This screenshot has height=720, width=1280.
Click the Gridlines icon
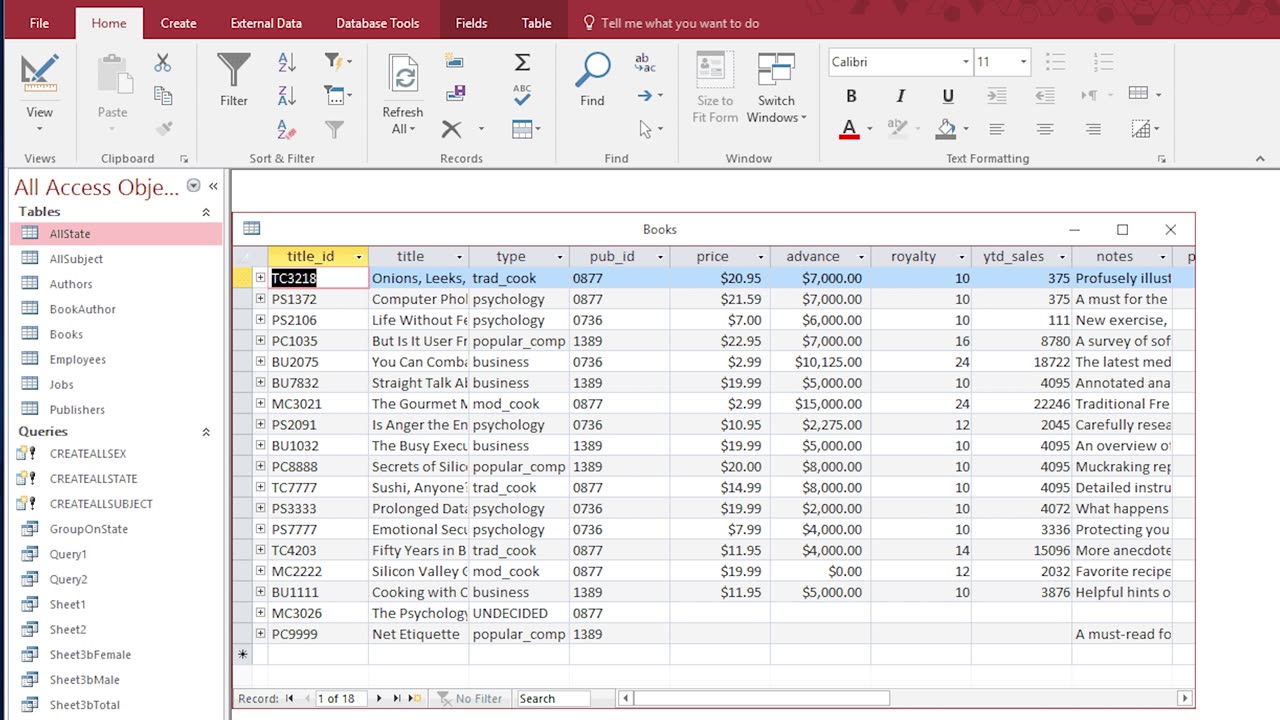tap(1138, 94)
